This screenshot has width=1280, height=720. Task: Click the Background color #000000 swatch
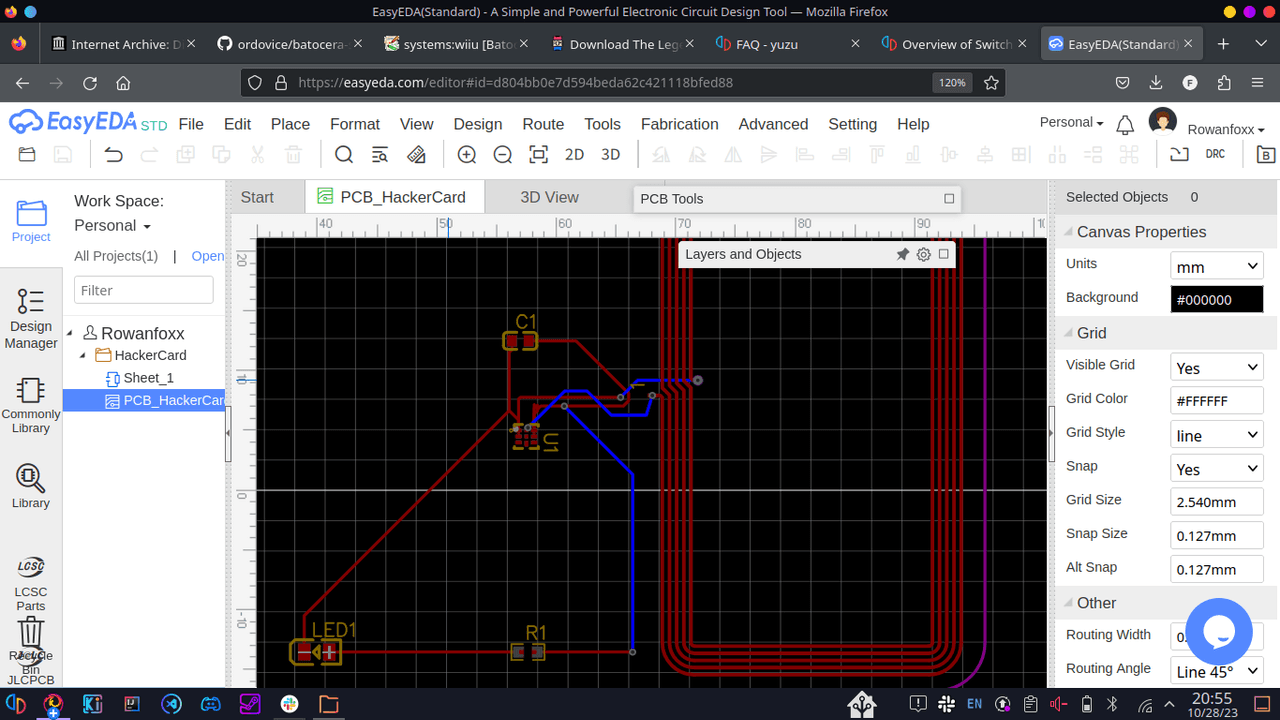click(1216, 299)
